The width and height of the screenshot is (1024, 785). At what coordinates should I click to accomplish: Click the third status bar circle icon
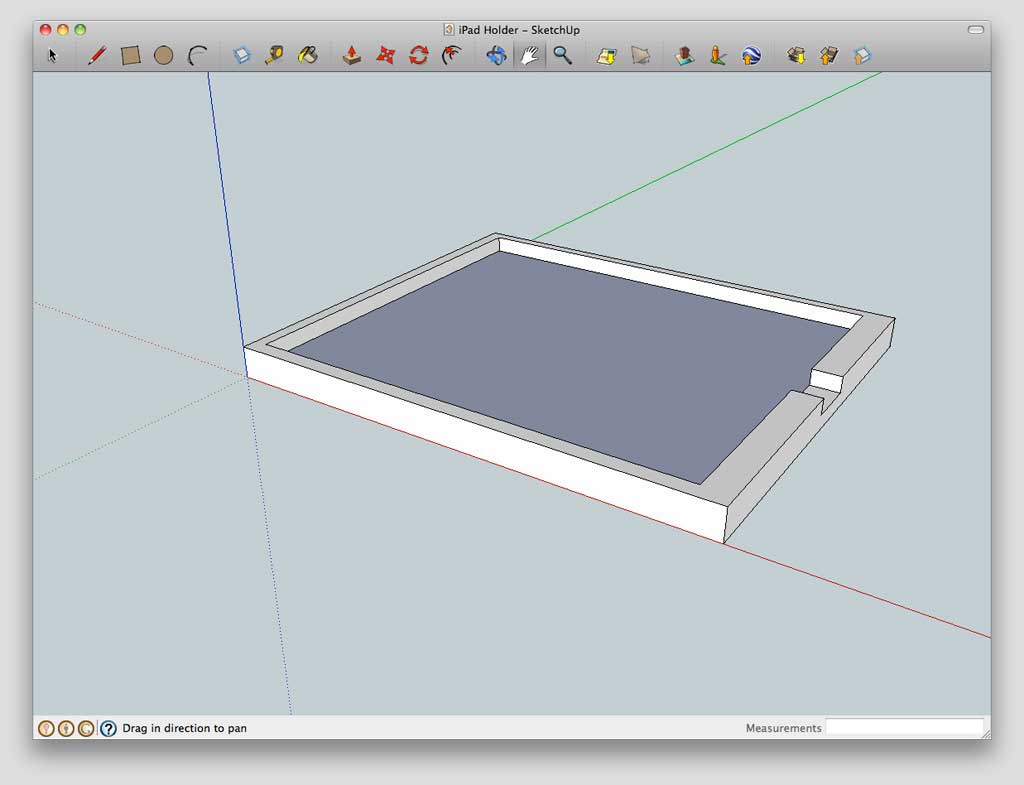(86, 728)
